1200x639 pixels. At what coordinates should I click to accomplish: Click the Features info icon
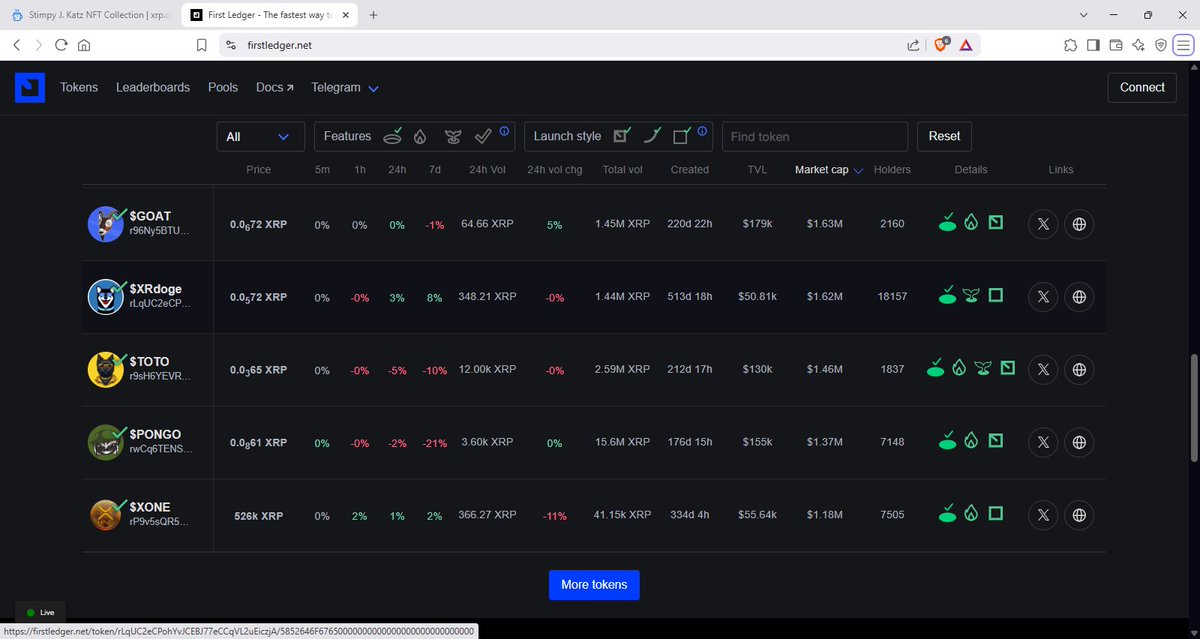[x=504, y=131]
